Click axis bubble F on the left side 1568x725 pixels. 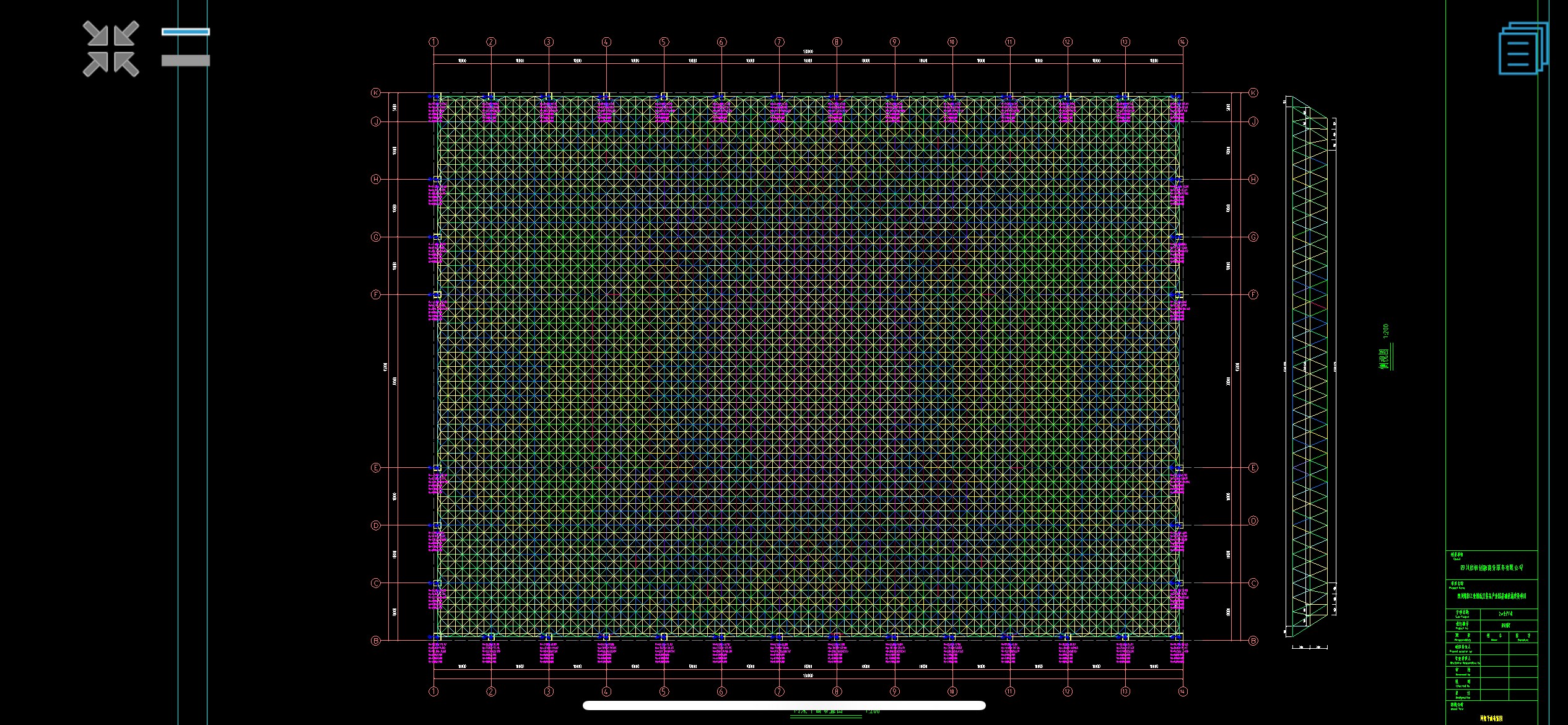pyautogui.click(x=375, y=294)
